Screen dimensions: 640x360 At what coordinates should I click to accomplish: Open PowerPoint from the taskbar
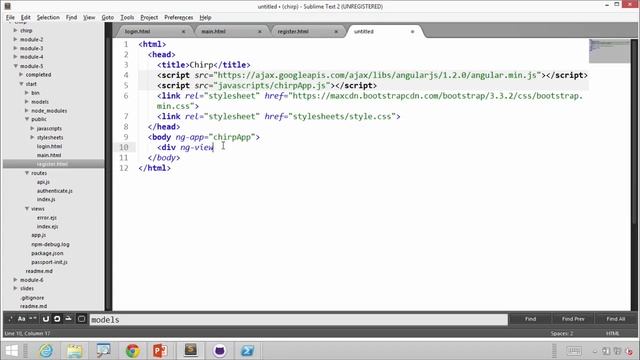pos(160,351)
